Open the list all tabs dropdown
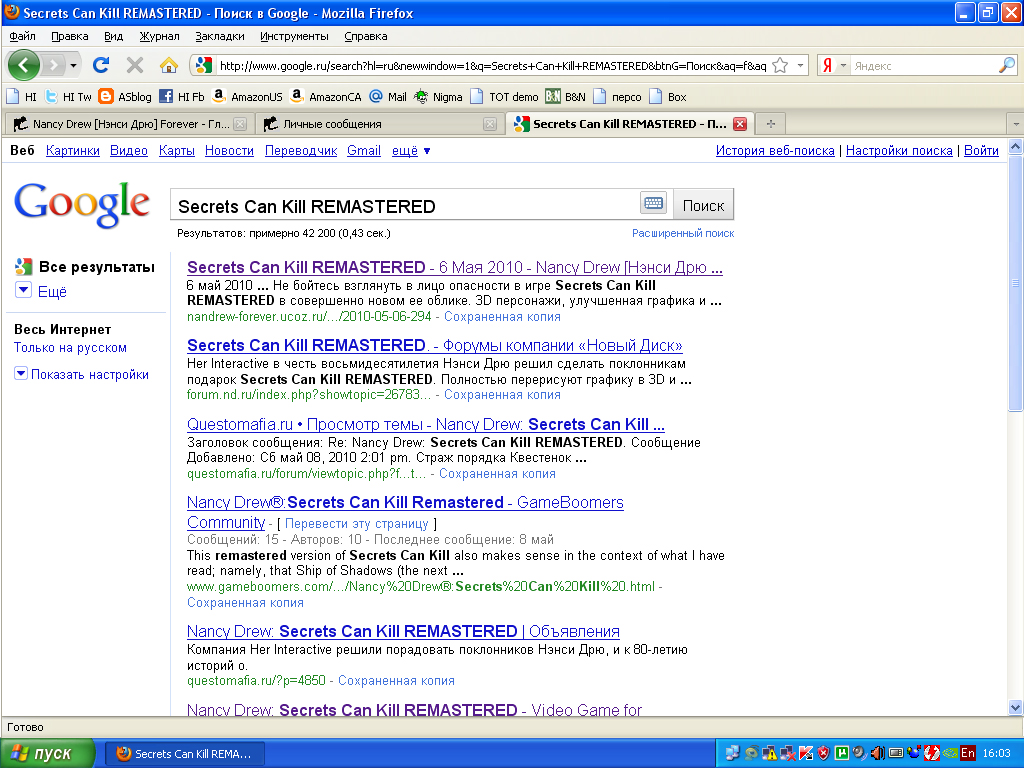The image size is (1024, 768). [1016, 124]
